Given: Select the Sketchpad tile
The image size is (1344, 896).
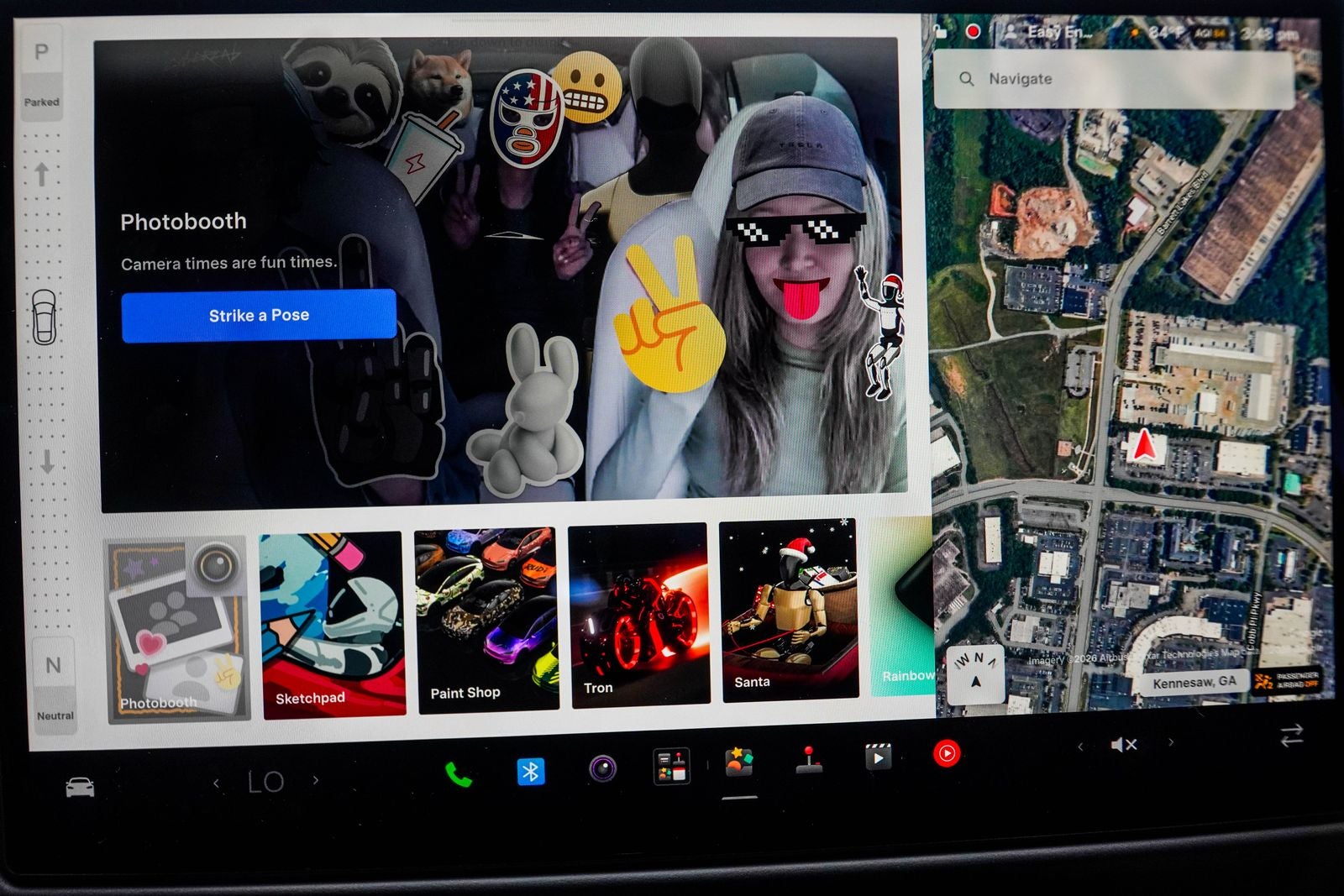Looking at the screenshot, I should (333, 626).
